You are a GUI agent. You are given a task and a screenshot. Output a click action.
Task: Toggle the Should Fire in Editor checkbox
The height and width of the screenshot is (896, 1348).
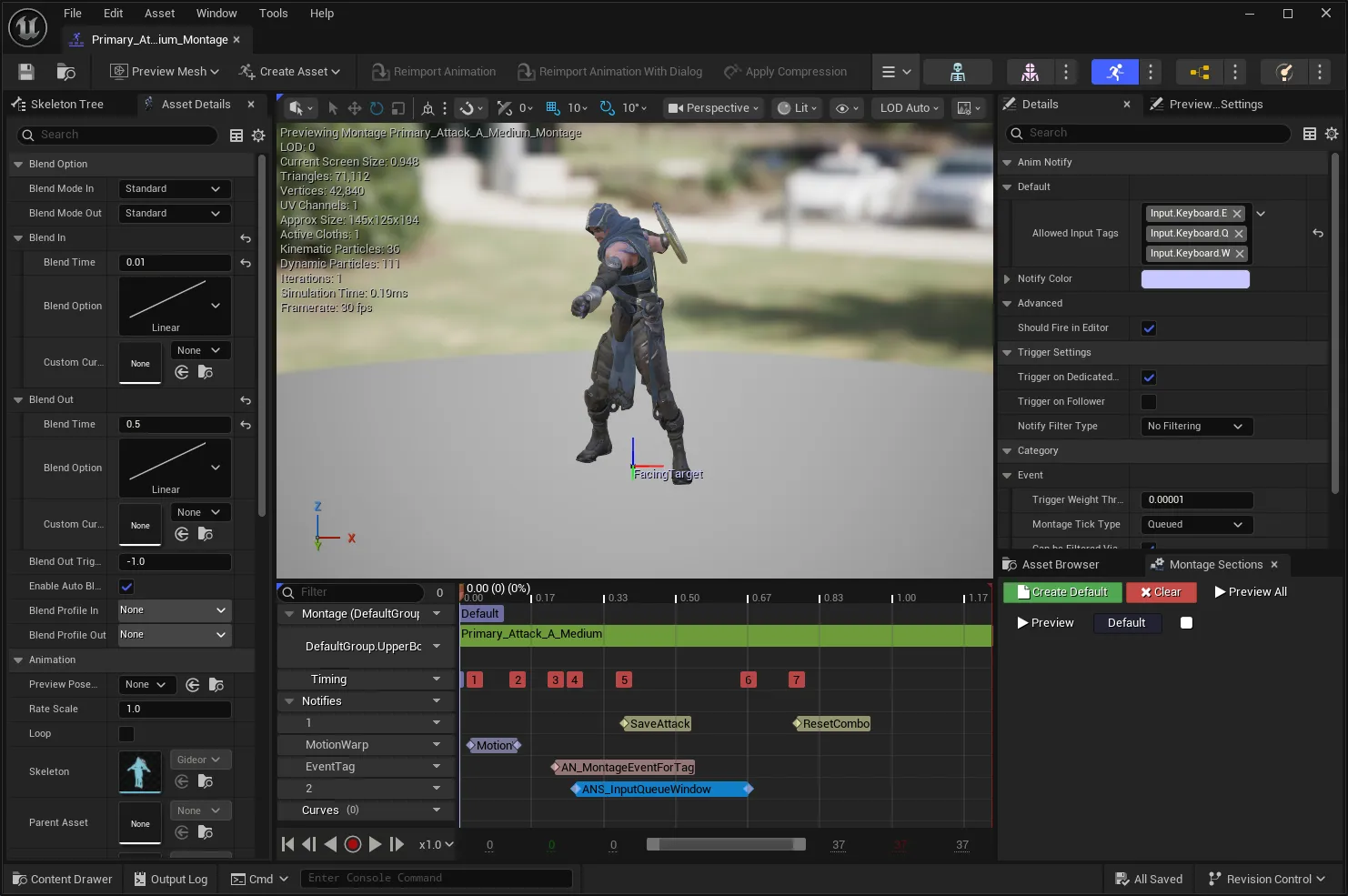(1149, 328)
